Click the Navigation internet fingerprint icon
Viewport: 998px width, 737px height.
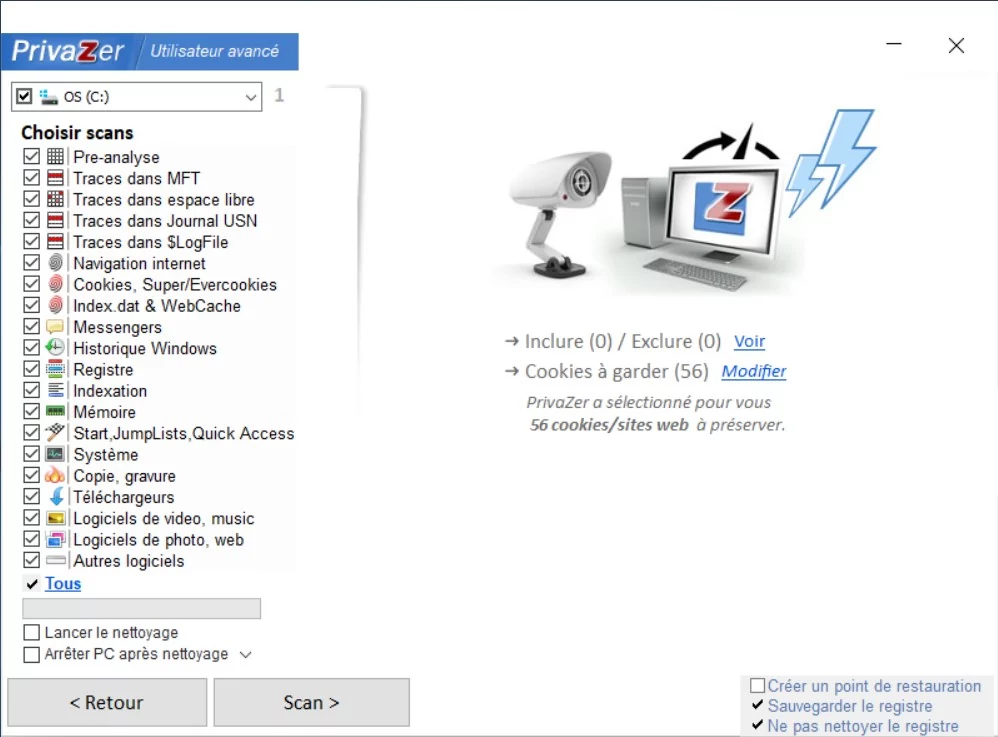coord(55,262)
